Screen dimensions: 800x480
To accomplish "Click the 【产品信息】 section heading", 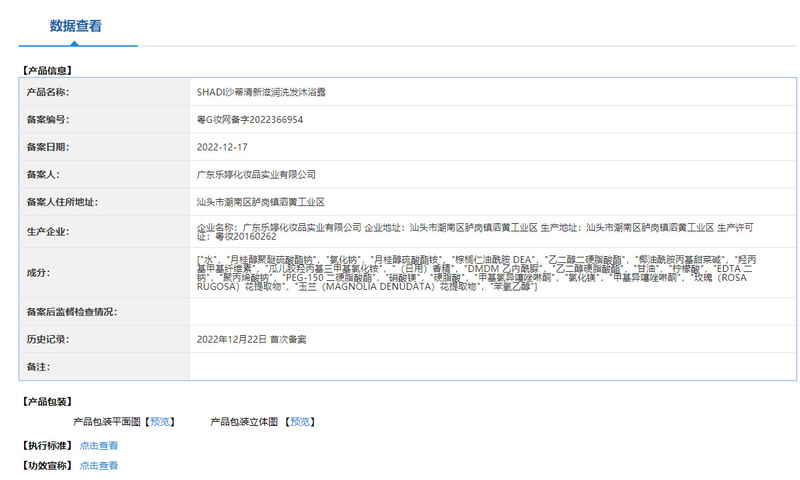I will (x=47, y=71).
